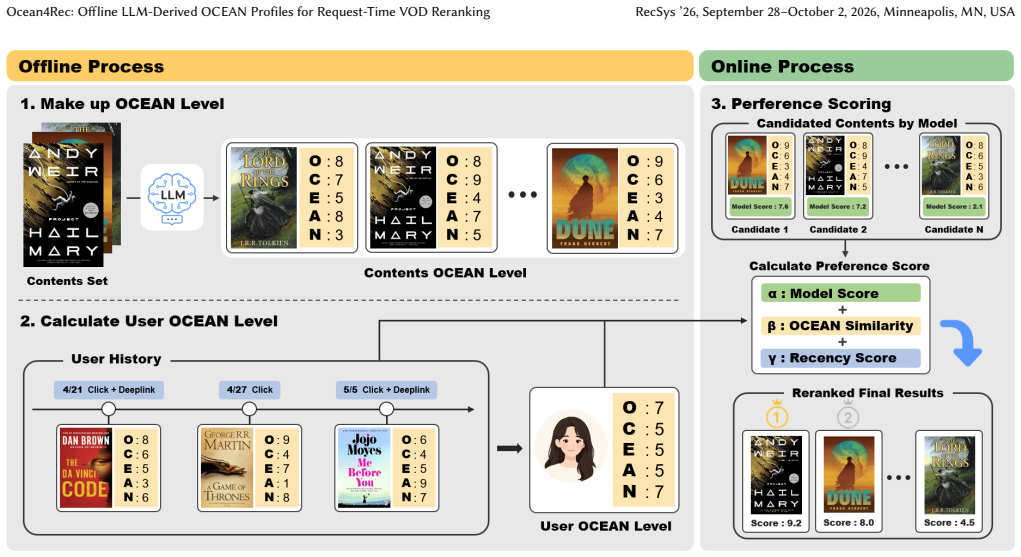Click the 'User History' label
Image resolution: width=1021 pixels, height=557 pixels.
pyautogui.click(x=116, y=359)
